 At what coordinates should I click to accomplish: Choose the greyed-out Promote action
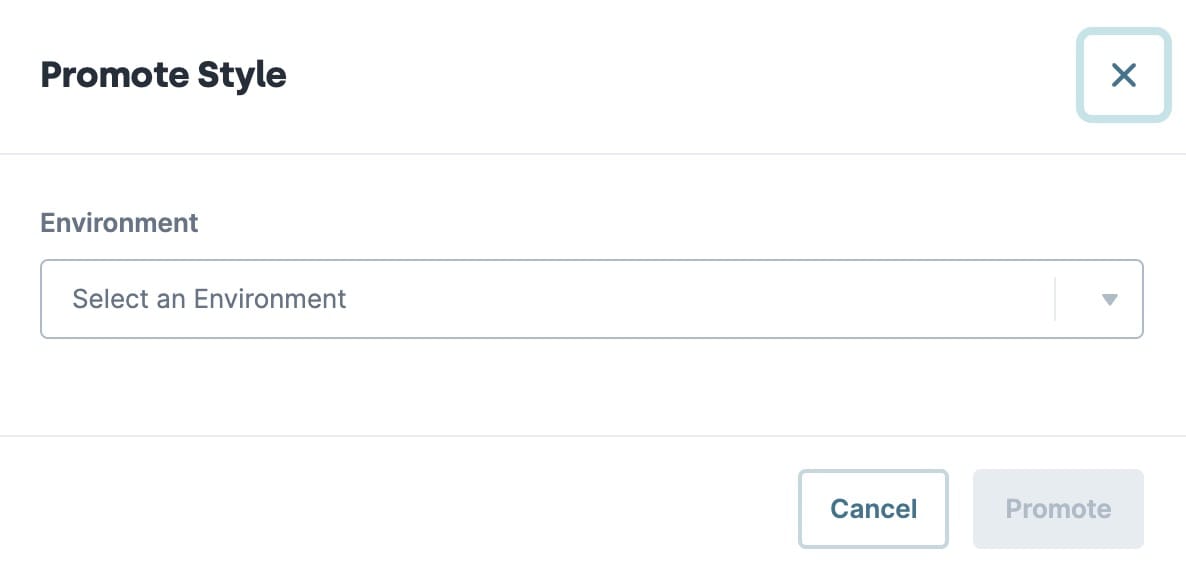pos(1058,508)
